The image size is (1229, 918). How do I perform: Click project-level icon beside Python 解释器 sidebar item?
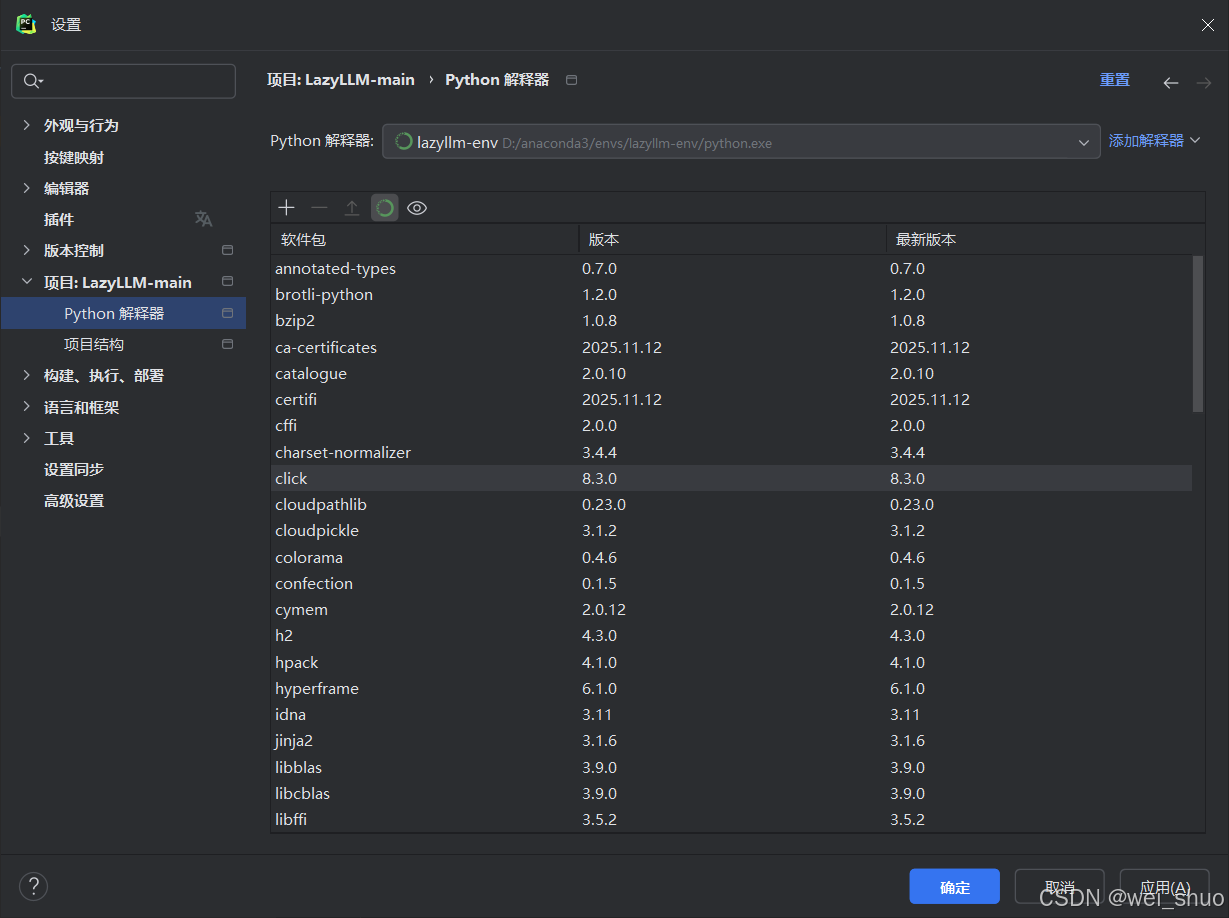coord(227,313)
